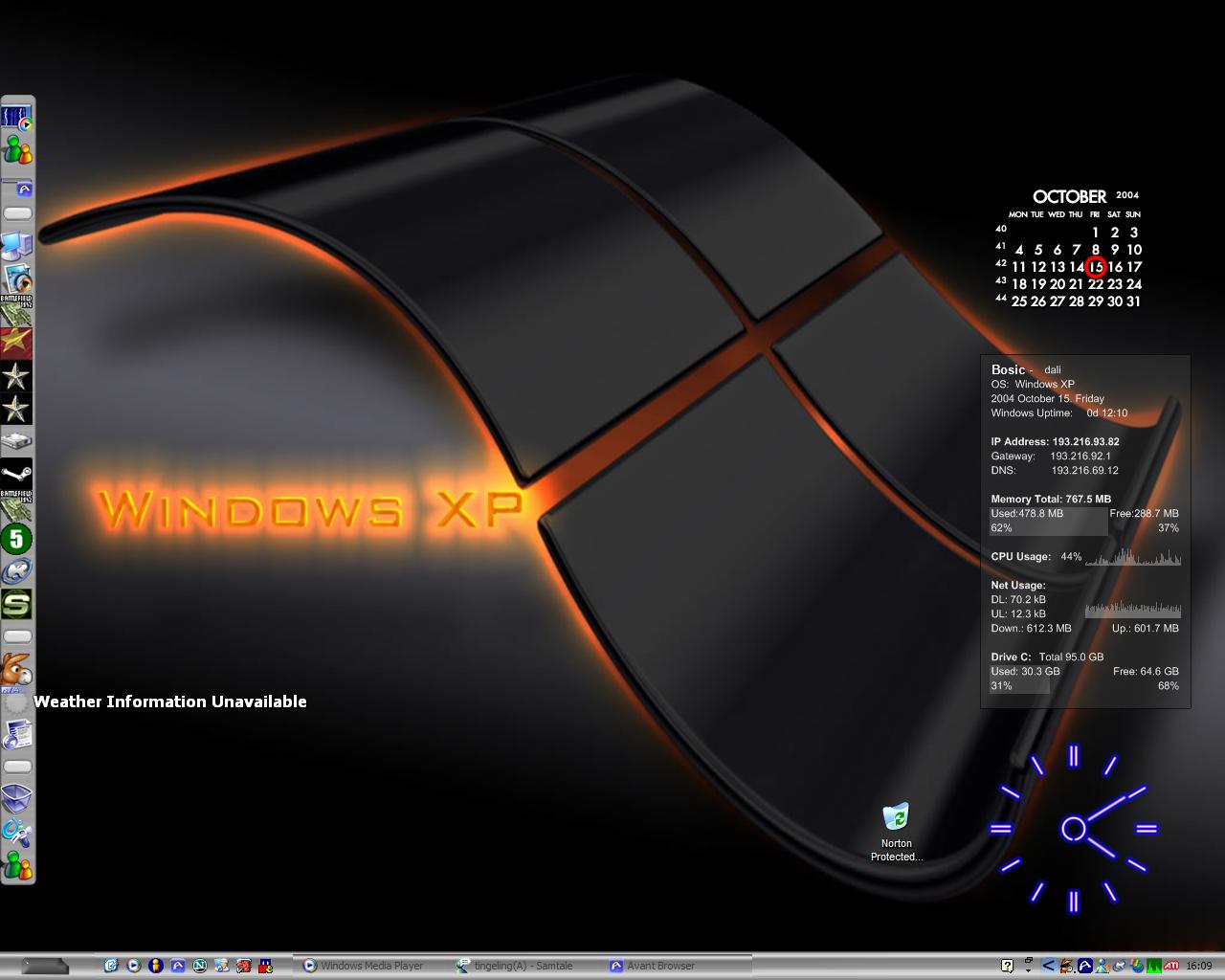Click the Start button on the taskbar
Screen dimensions: 1225x980
(45, 966)
